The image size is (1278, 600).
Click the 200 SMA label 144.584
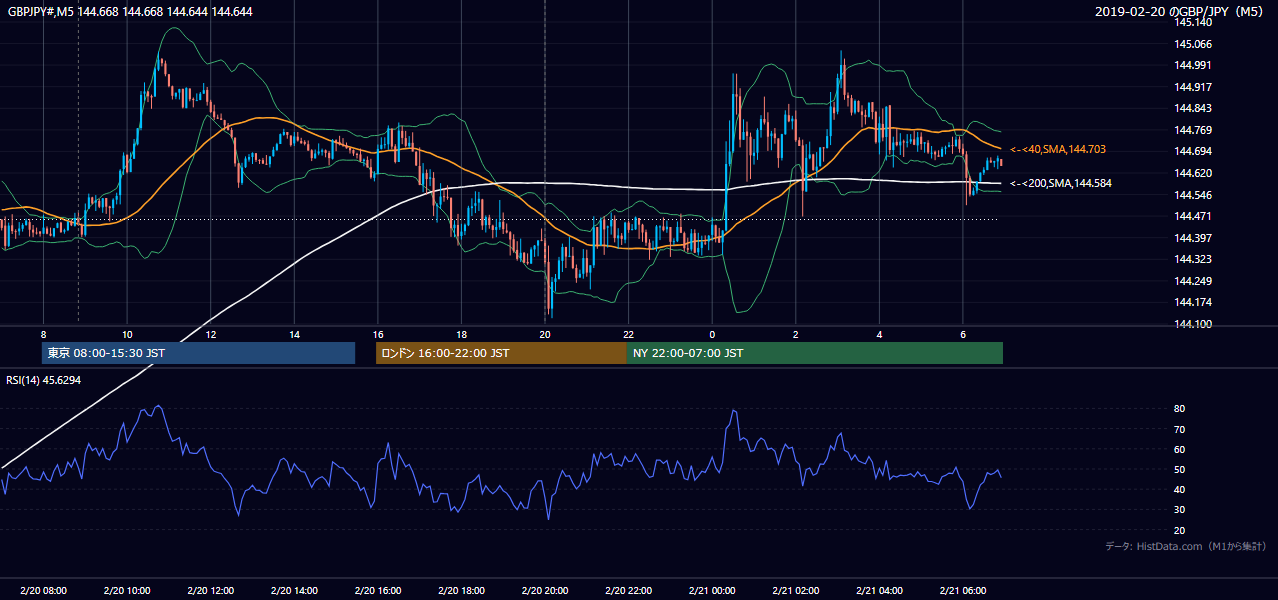click(x=1060, y=183)
